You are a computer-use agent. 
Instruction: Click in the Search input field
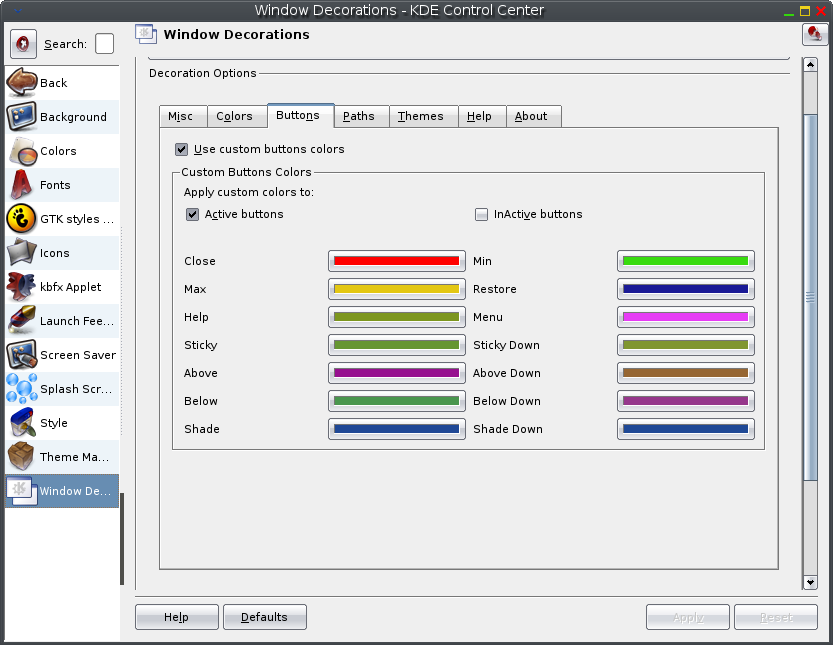coord(104,44)
